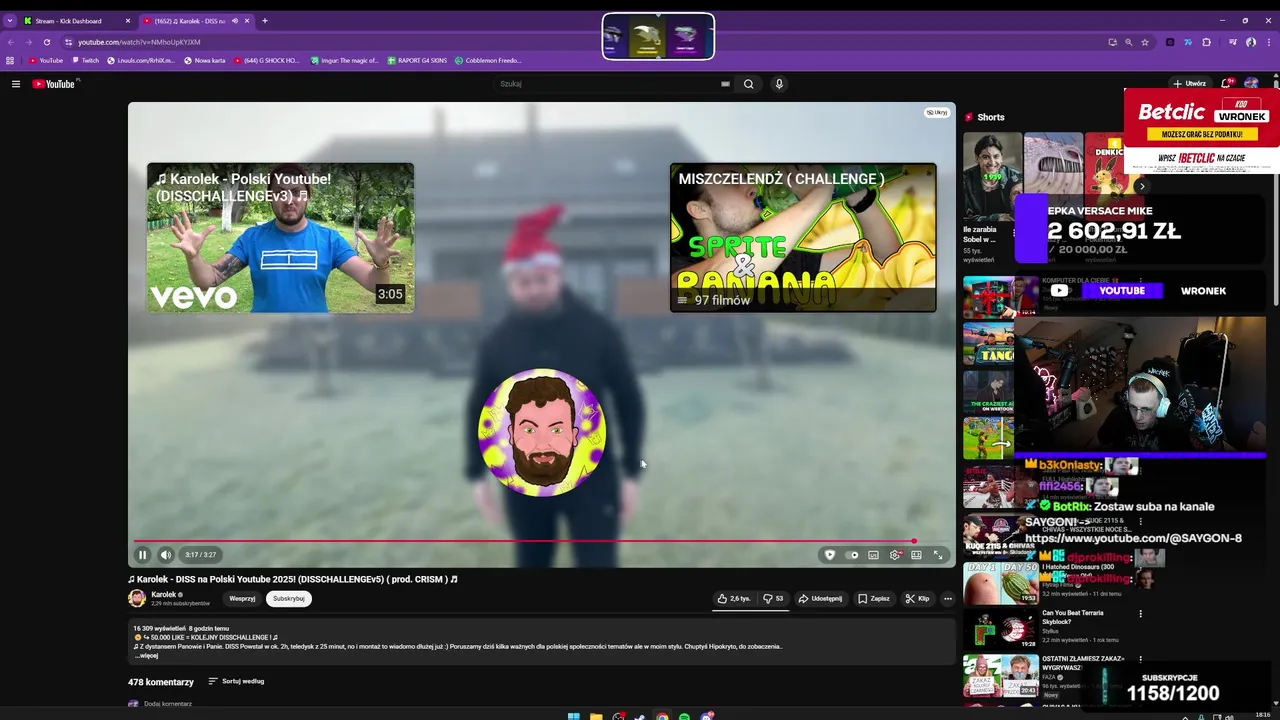Open Can You Beat Terraria Skyblock video
Viewport: 1280px width, 720px height.
point(1000,628)
